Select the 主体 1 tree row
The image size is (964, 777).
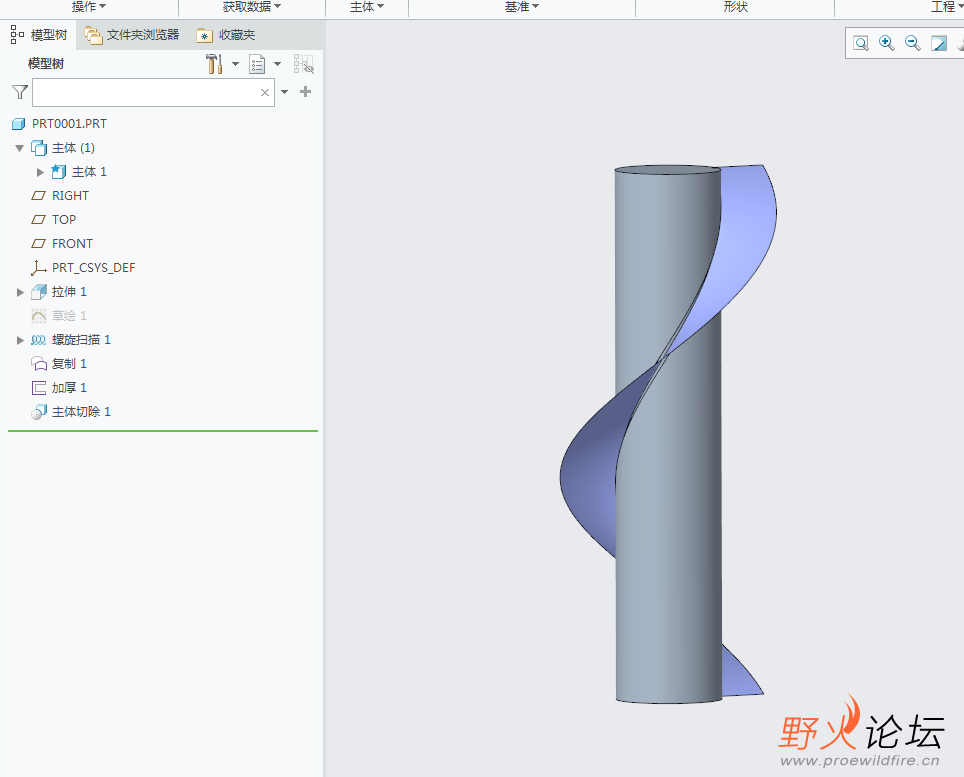(x=89, y=172)
